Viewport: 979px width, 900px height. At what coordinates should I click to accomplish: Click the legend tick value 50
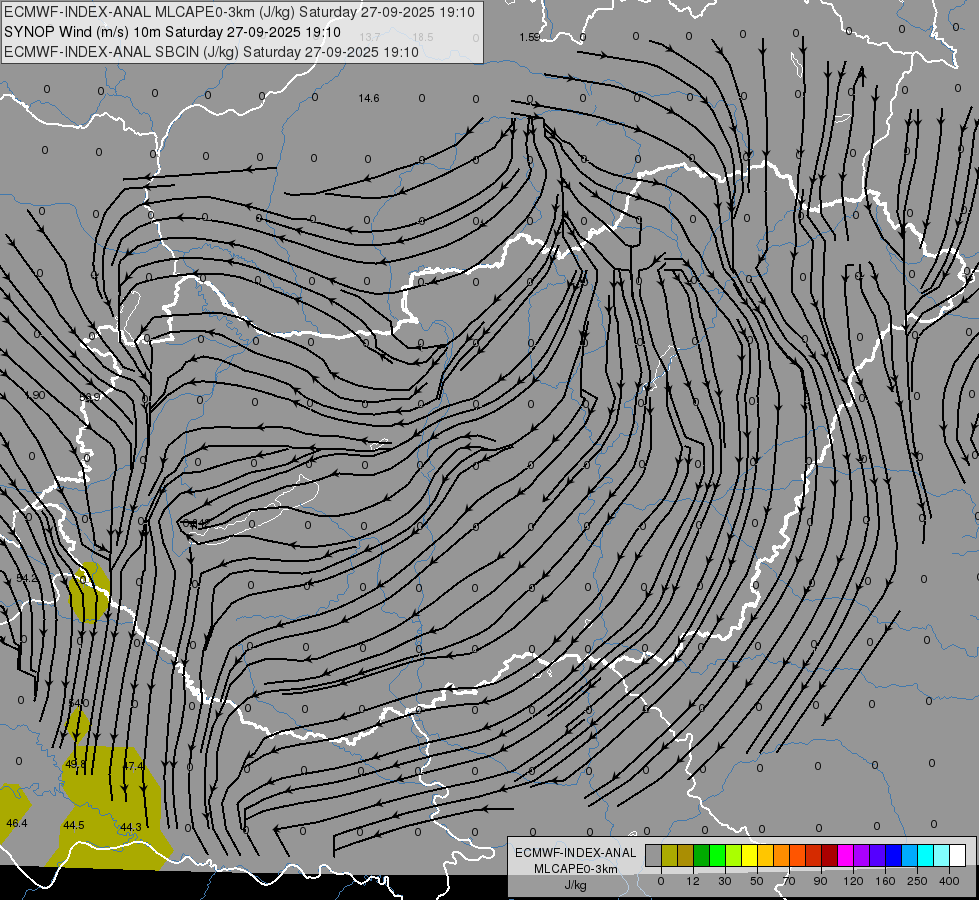pyautogui.click(x=757, y=881)
